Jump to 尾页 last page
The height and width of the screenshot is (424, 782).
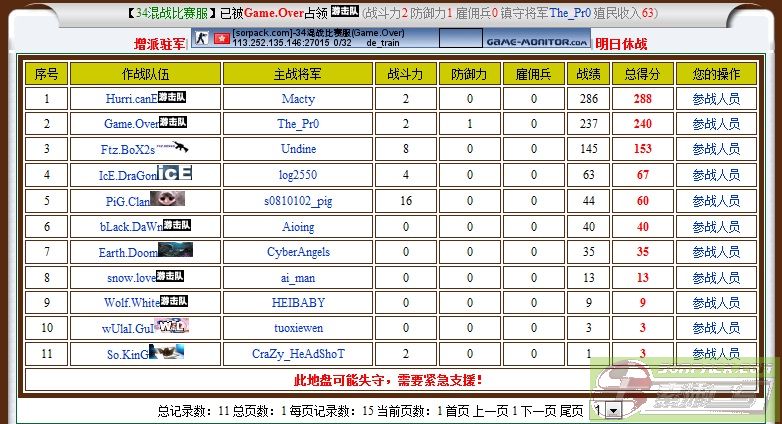coord(571,411)
